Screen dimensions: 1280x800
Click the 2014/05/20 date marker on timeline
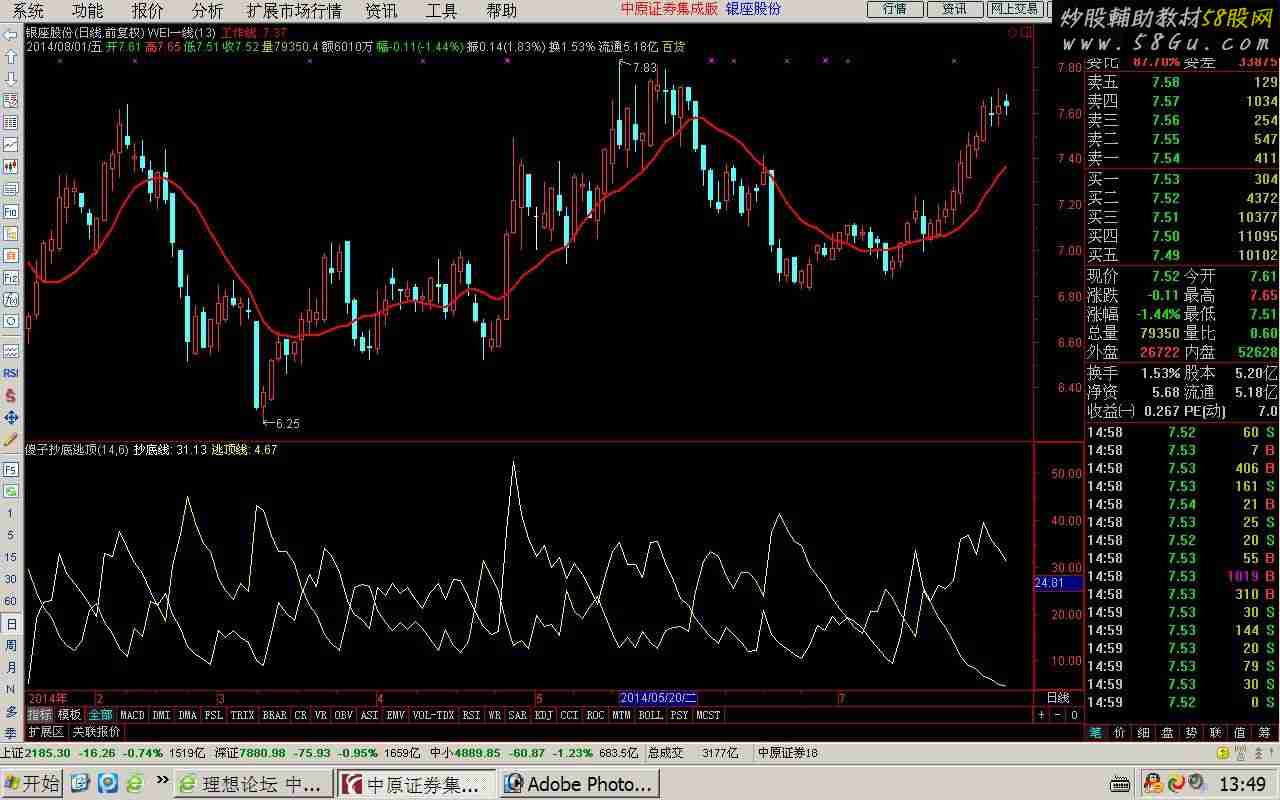pos(658,697)
